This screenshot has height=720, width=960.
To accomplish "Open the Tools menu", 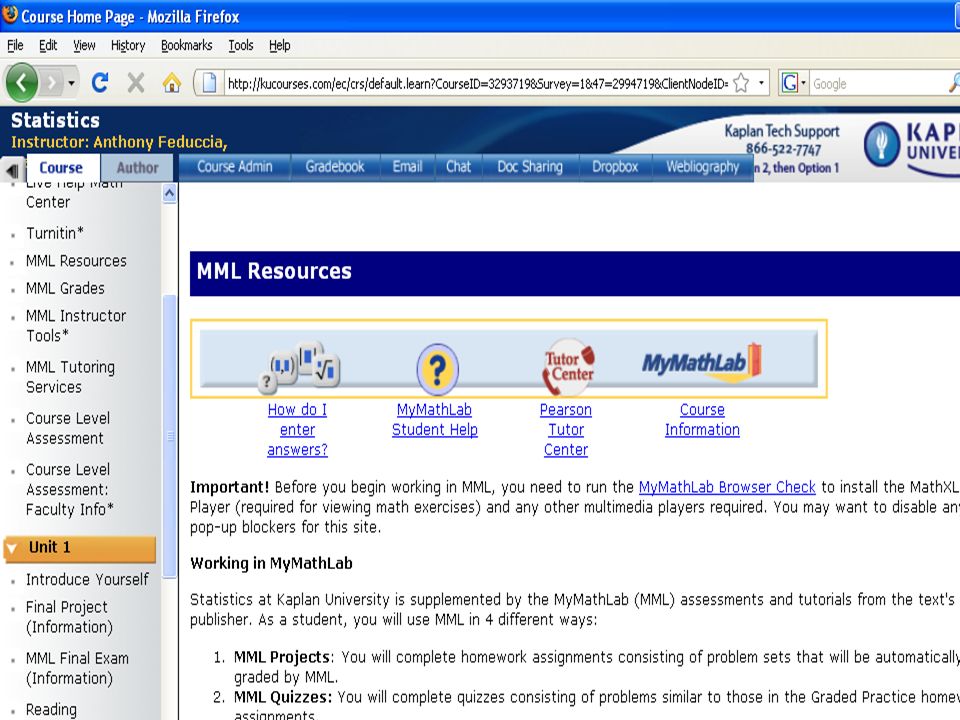I will click(x=241, y=45).
